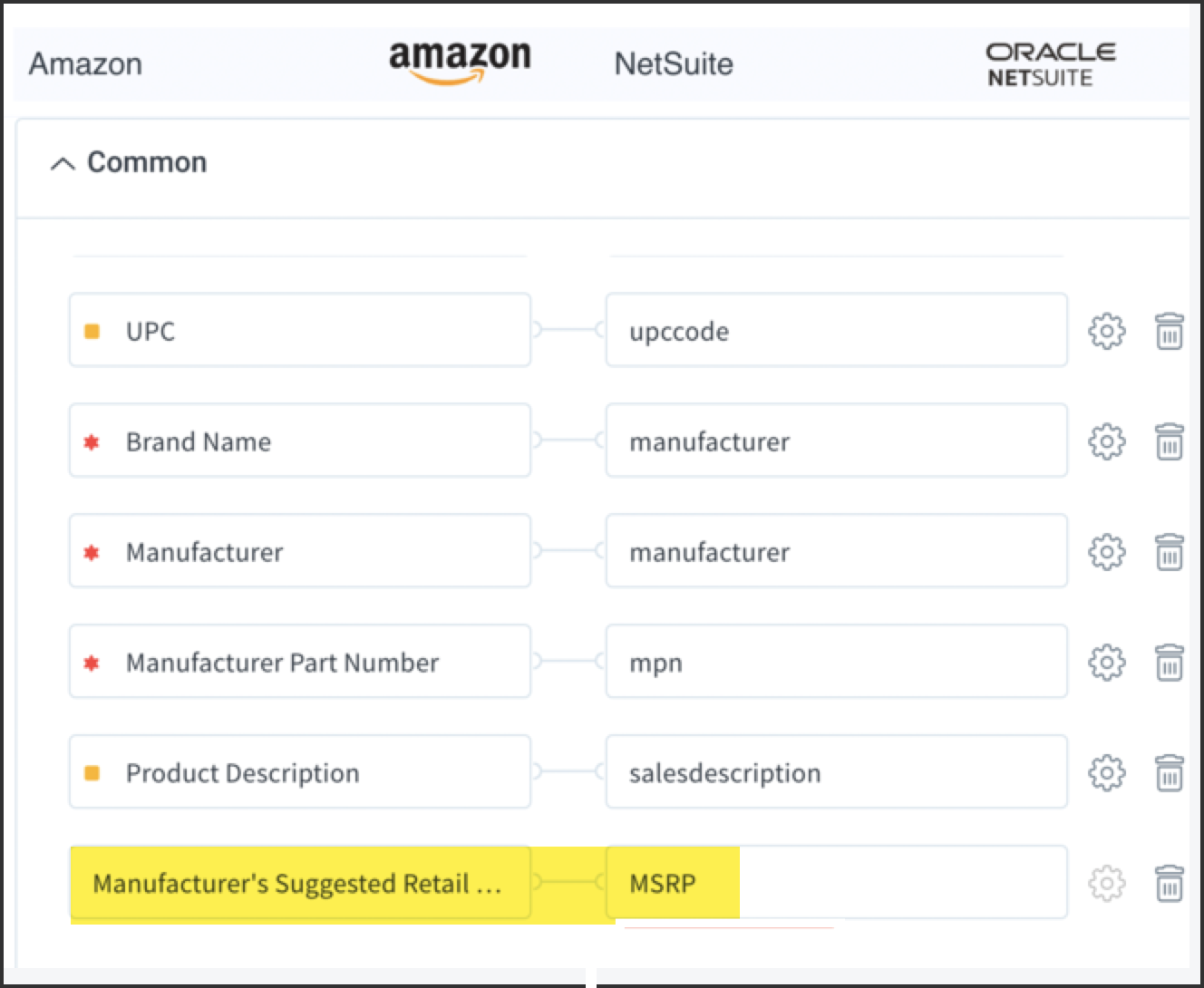Click the MSRP destination field
Image resolution: width=1204 pixels, height=988 pixels.
pos(836,883)
